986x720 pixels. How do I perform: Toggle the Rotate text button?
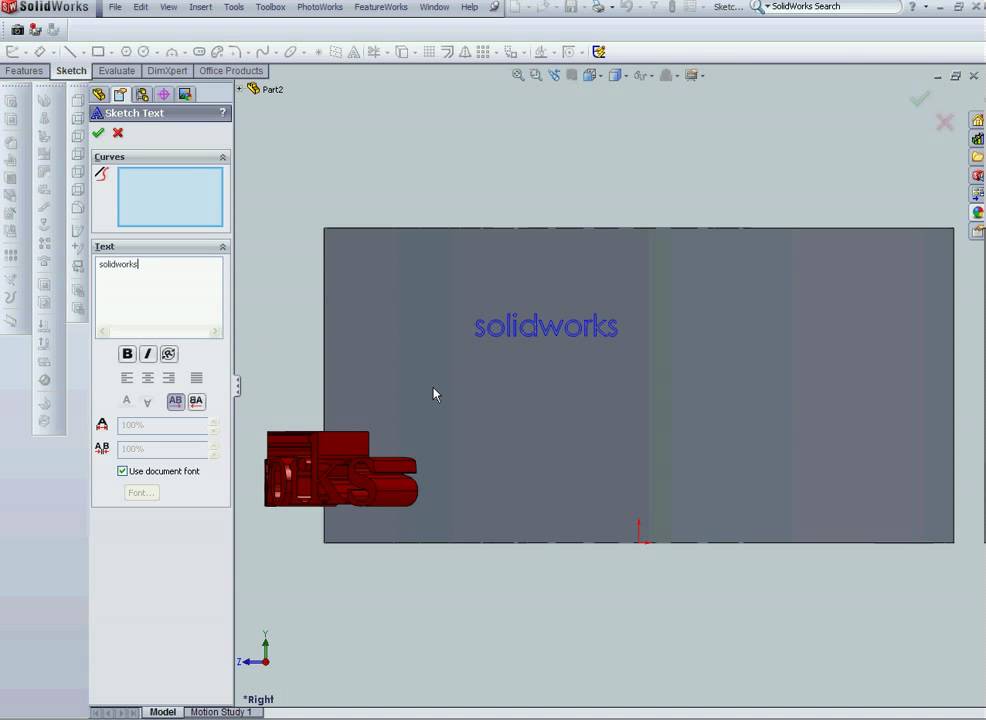(169, 354)
